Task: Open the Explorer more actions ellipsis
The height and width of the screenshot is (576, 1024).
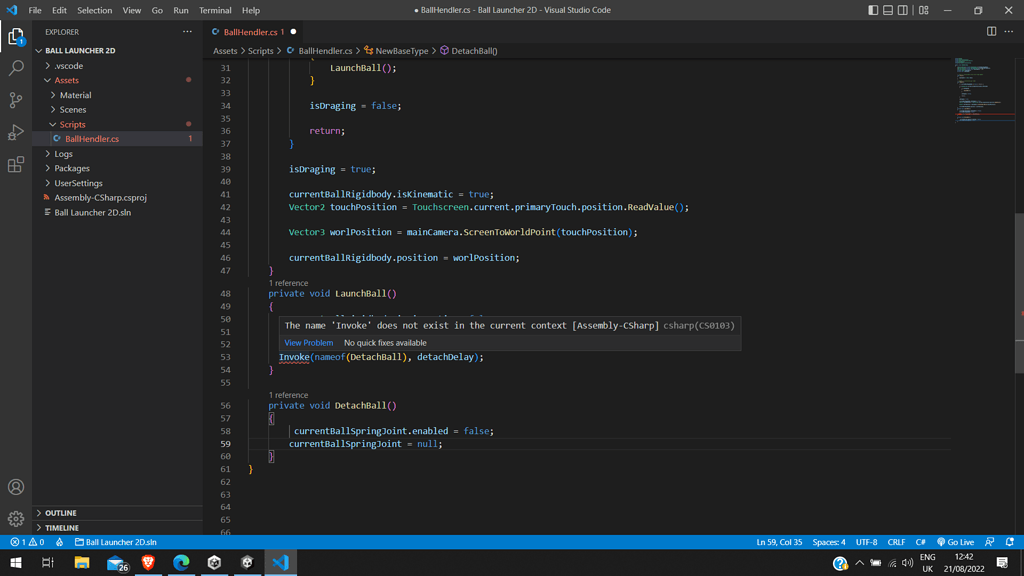Action: click(186, 31)
